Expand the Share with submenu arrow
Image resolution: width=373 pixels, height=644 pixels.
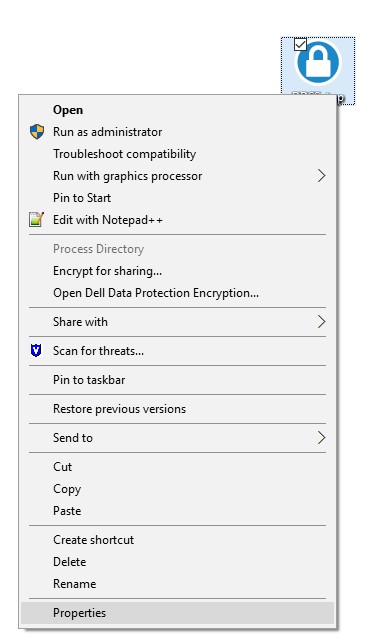click(322, 322)
